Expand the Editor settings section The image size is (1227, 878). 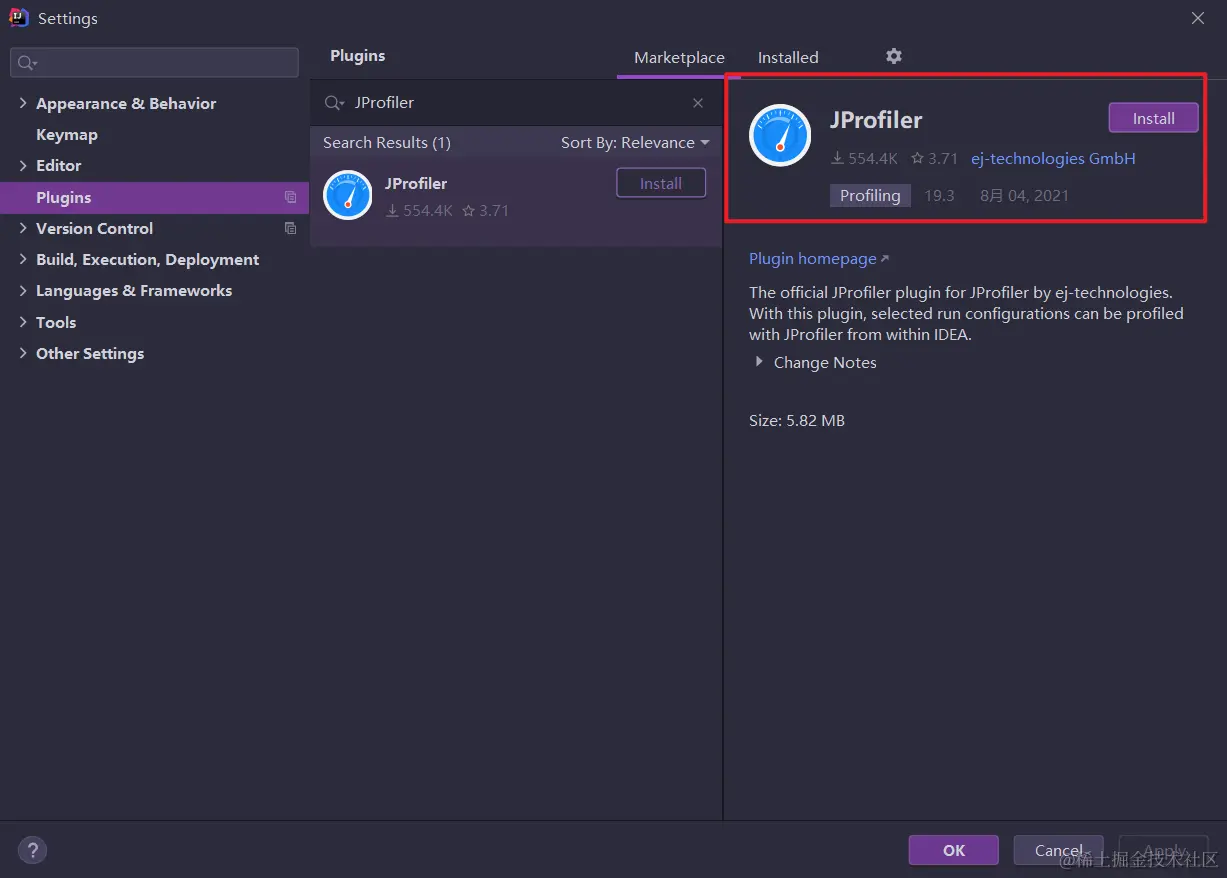[x=23, y=165]
